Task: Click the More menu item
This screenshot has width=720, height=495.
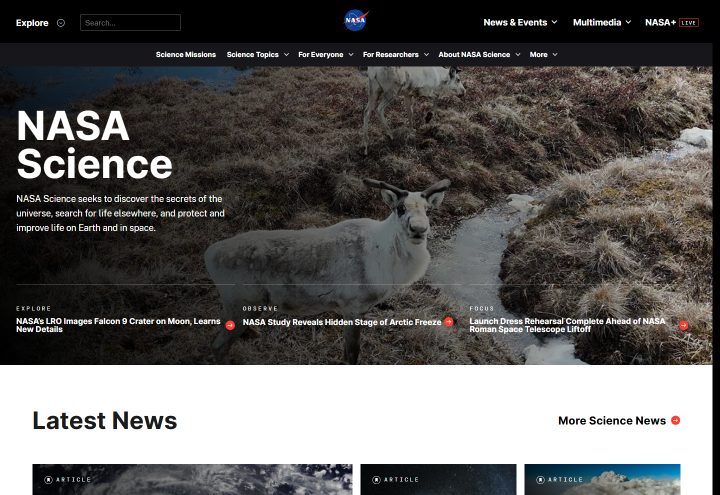Action: [538, 55]
